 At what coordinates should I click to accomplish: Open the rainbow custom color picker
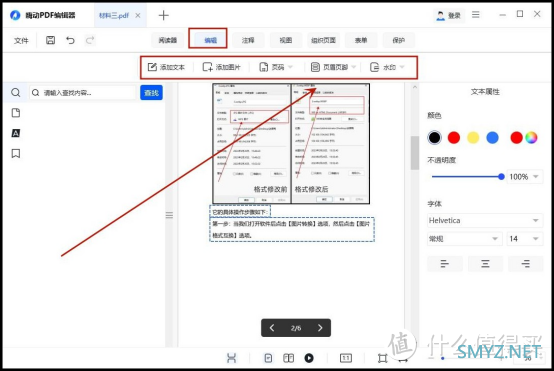point(531,137)
